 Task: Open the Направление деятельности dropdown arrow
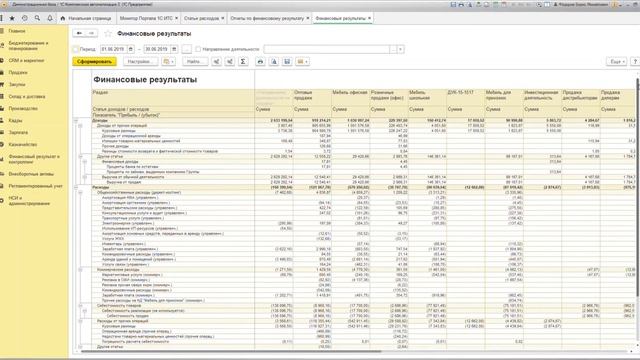coord(401,49)
